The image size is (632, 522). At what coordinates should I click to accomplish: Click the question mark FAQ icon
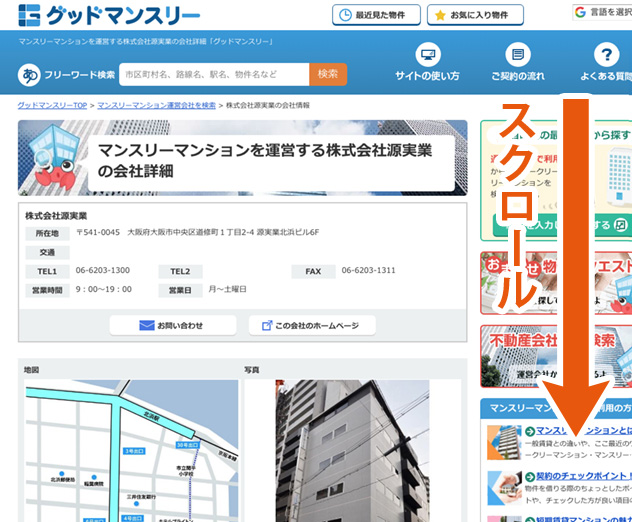(605, 55)
